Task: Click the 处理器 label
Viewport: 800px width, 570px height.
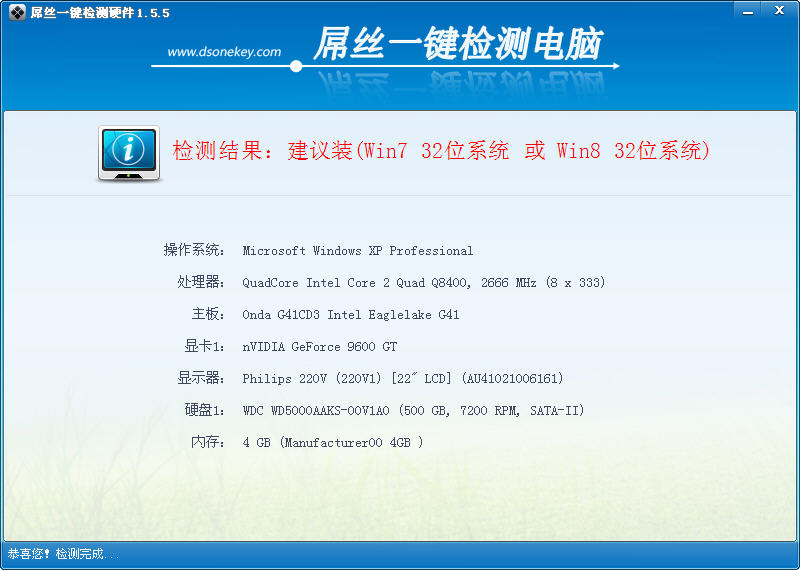Action: click(x=201, y=282)
